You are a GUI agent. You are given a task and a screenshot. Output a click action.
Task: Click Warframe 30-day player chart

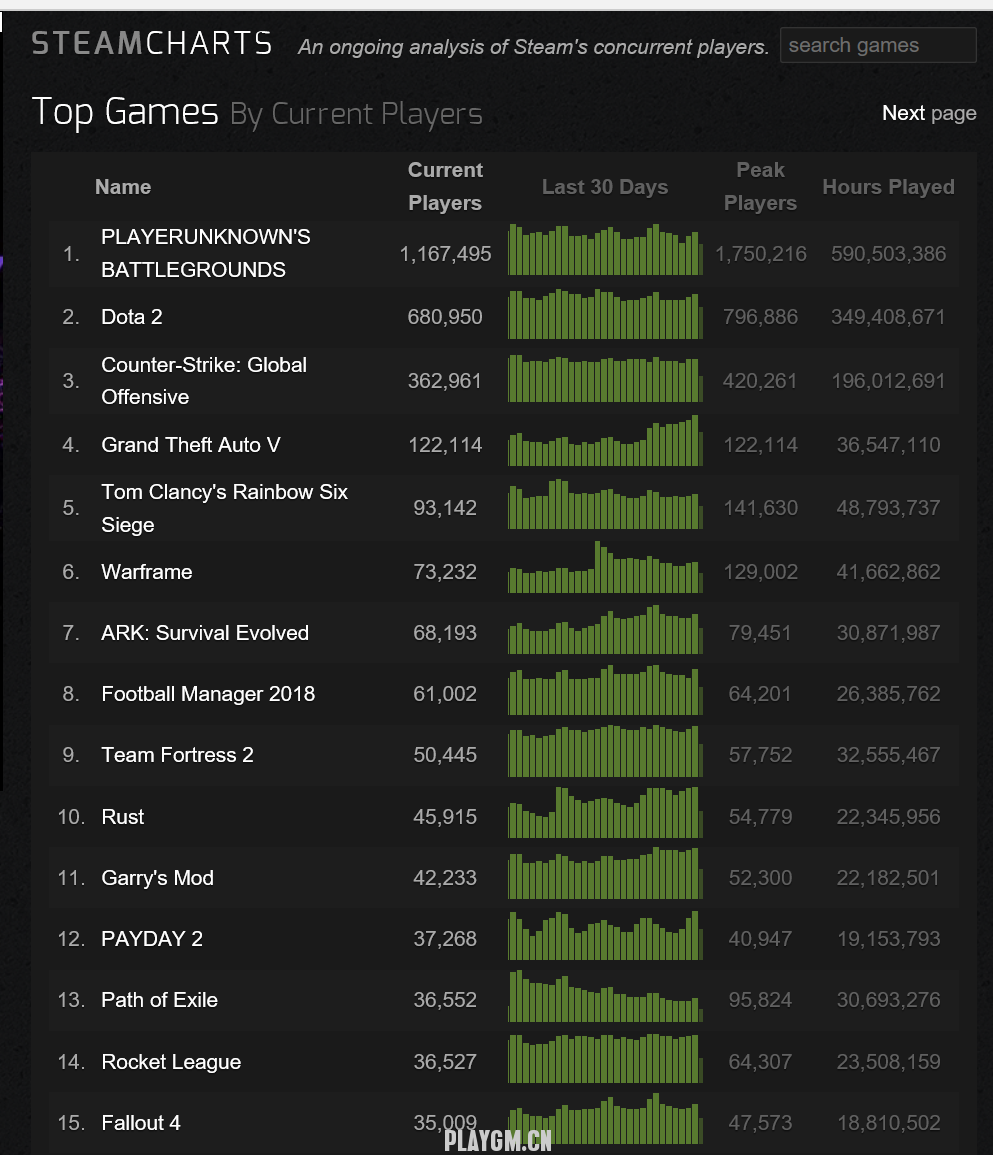[x=605, y=567]
